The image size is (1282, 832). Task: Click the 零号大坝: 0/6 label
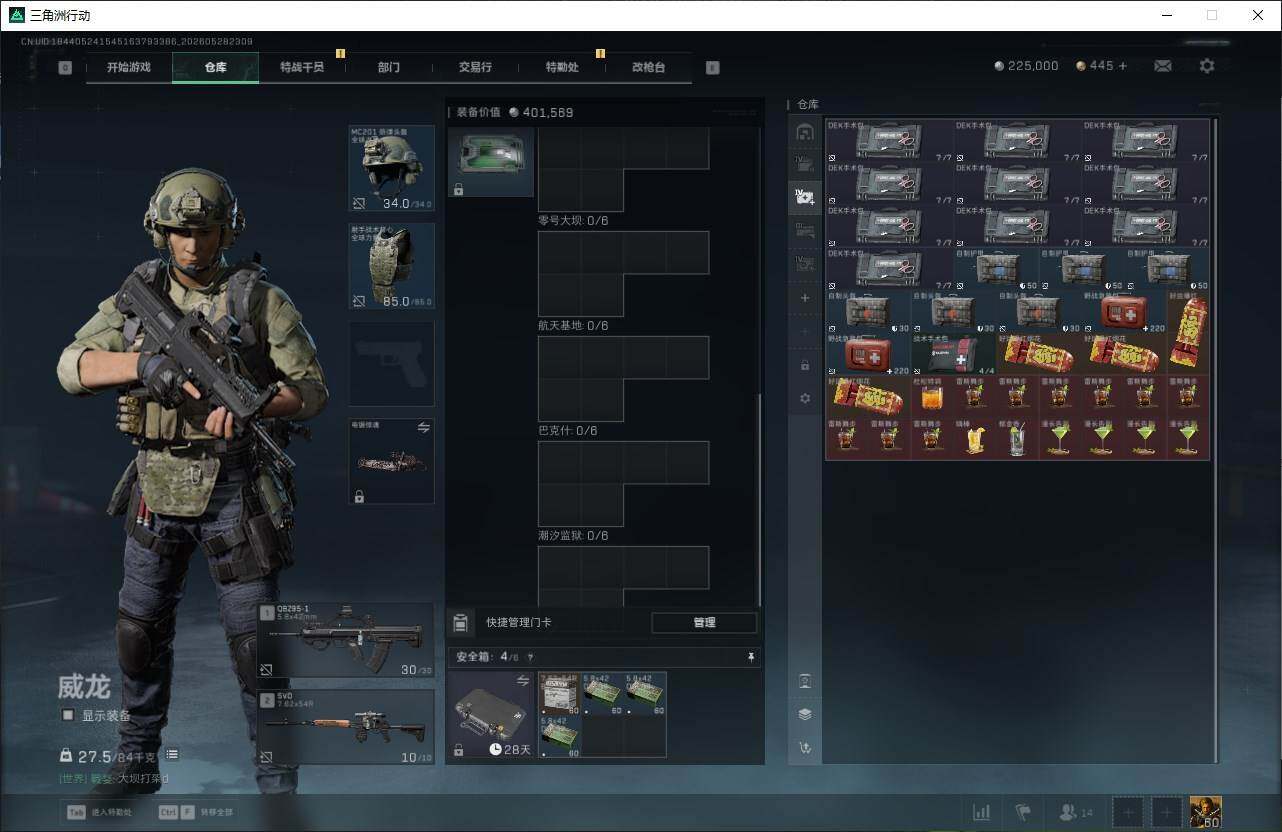click(x=573, y=221)
